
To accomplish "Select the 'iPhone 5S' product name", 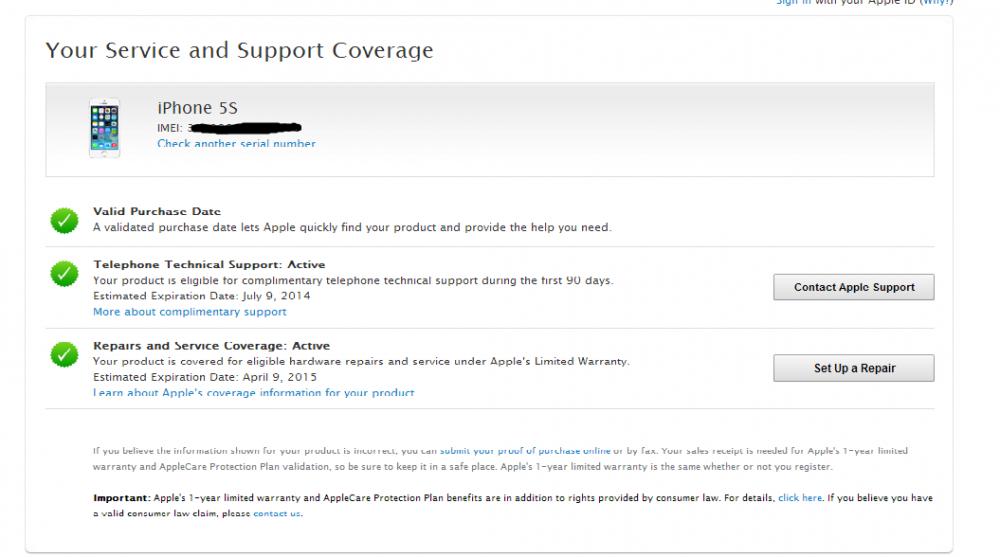I will (197, 108).
